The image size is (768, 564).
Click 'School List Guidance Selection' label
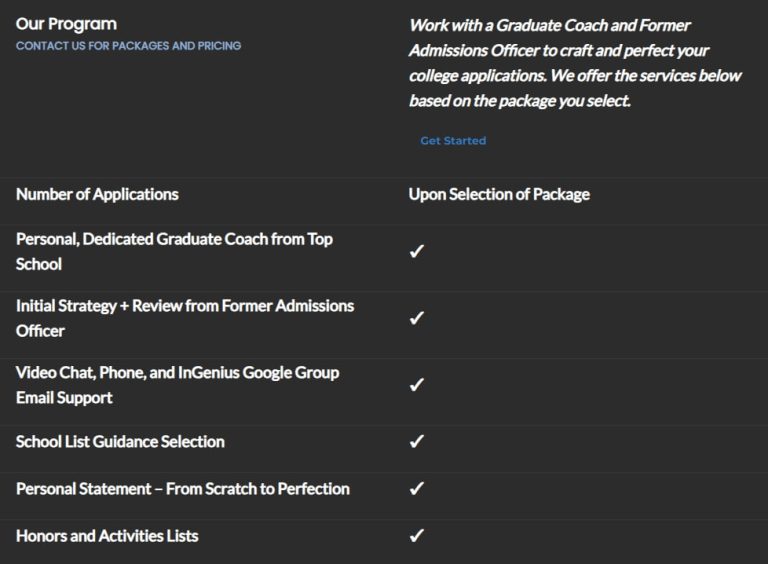(120, 441)
